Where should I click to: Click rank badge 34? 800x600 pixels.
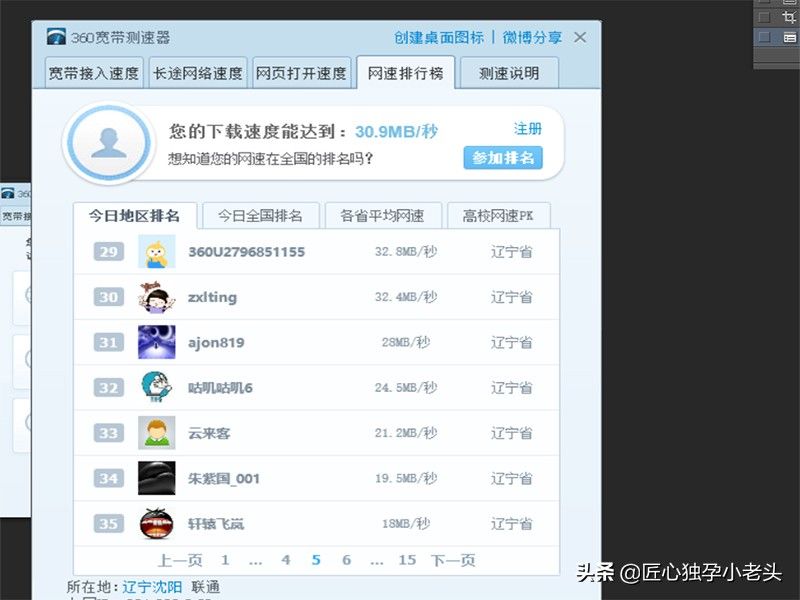click(109, 478)
